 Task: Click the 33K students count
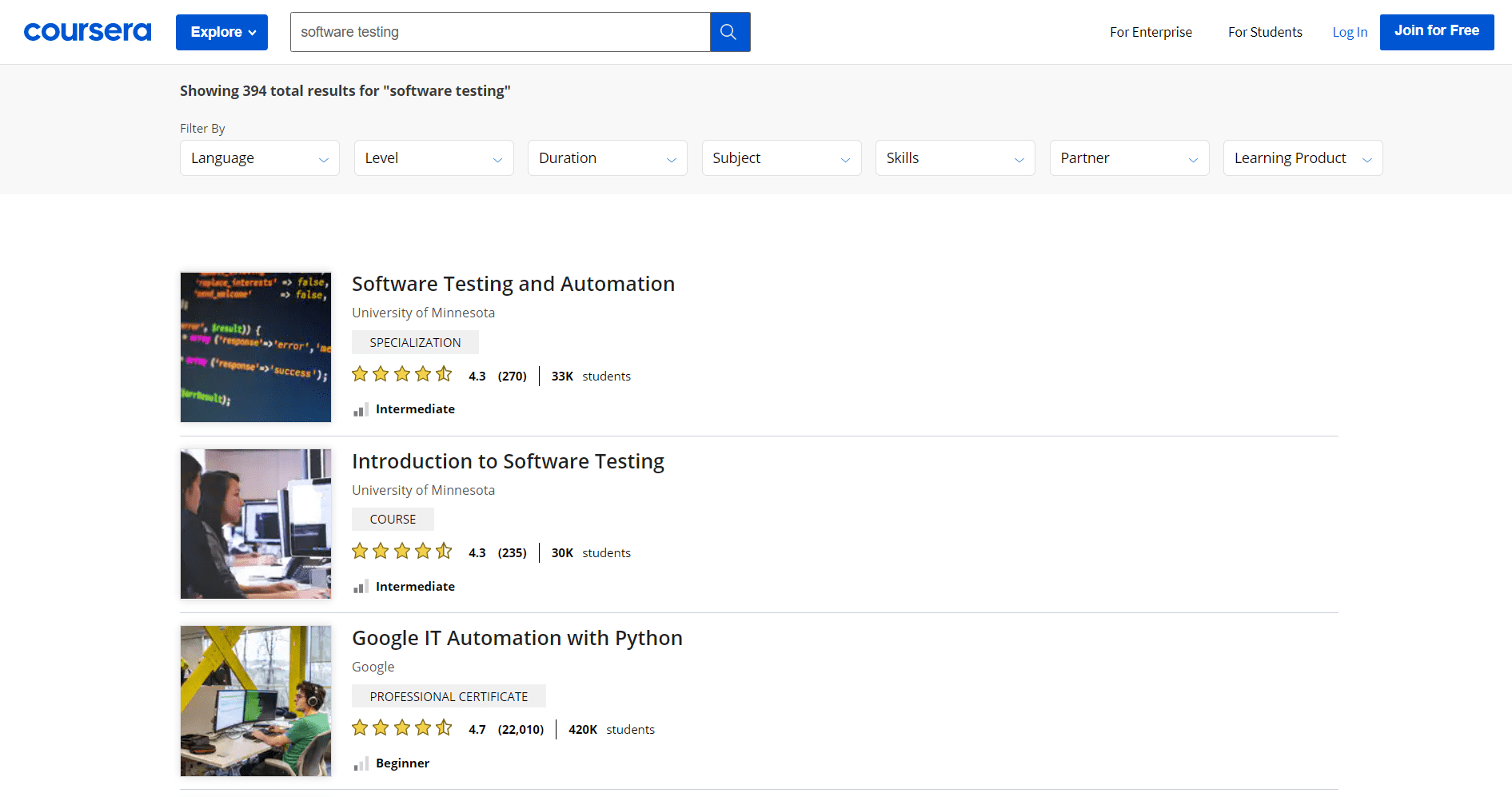591,376
